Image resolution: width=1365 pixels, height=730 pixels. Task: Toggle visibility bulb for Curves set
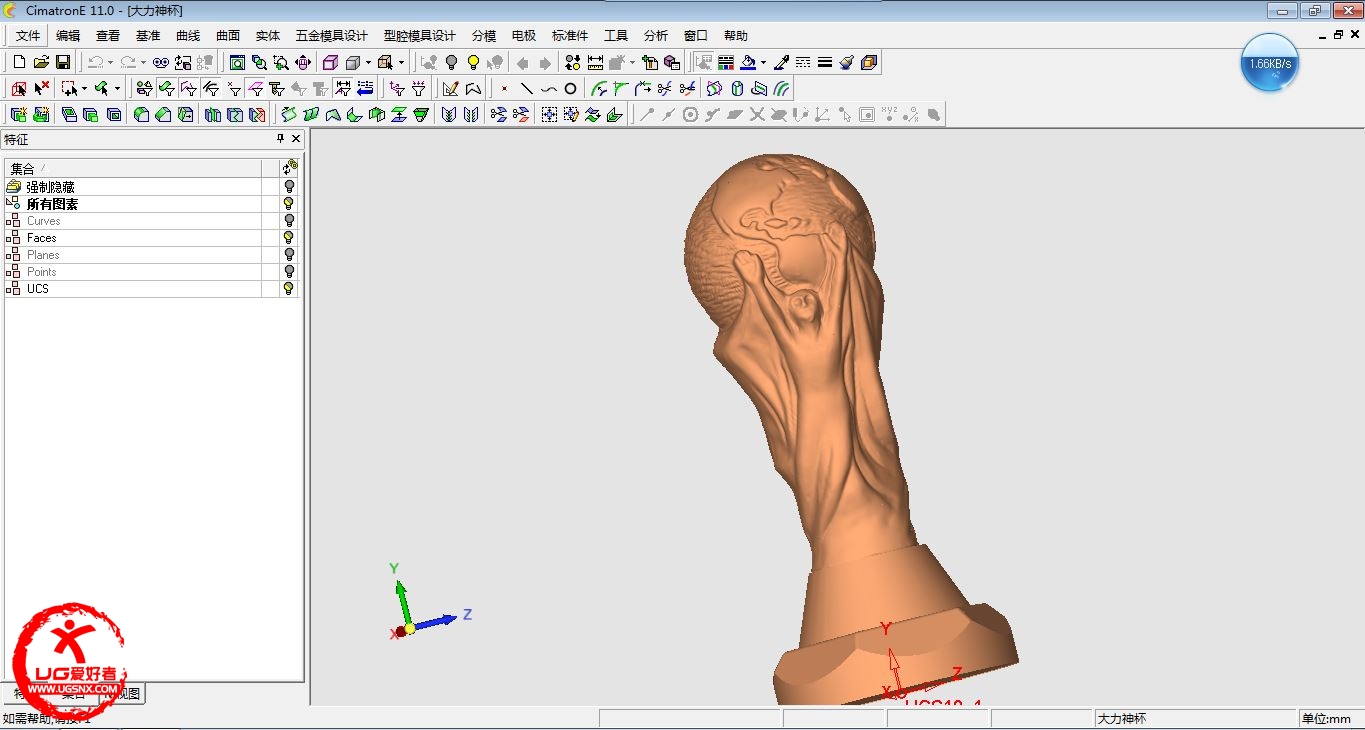(x=289, y=221)
